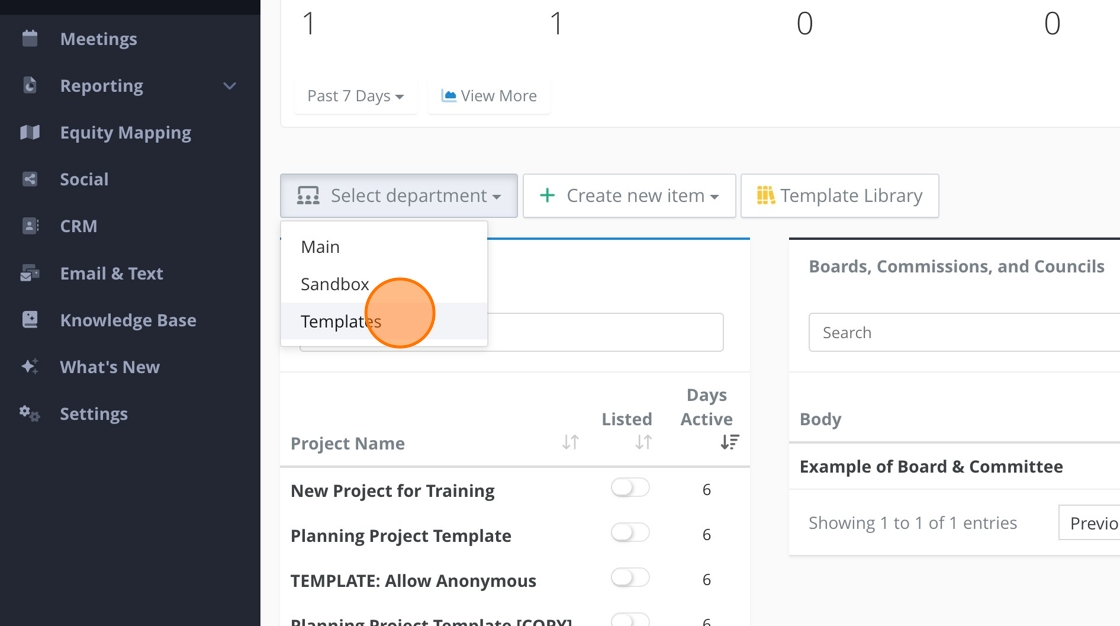
Task: Click the CRM contact card icon
Action: tap(30, 226)
